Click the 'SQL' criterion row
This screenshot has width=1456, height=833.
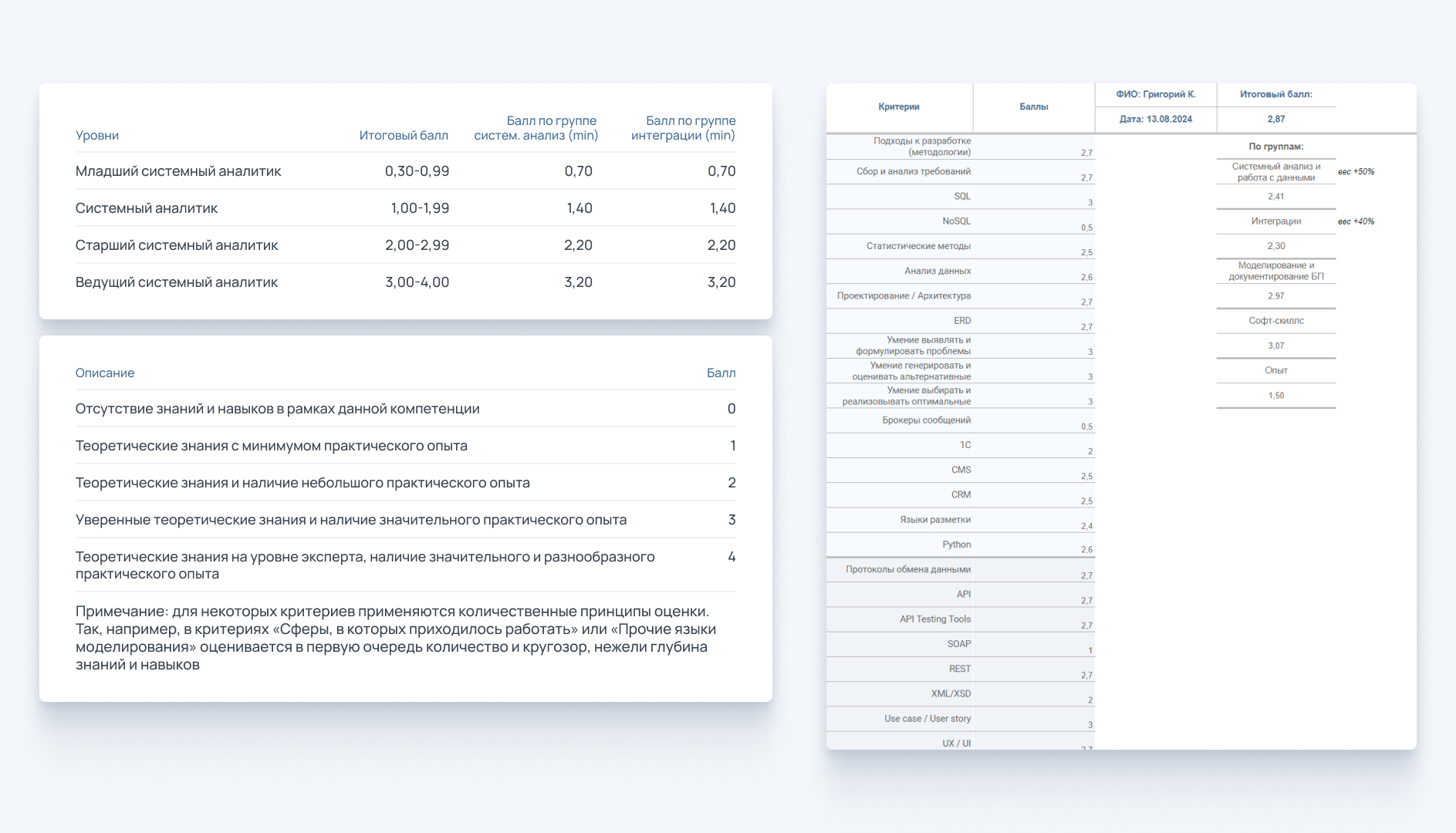tap(962, 197)
